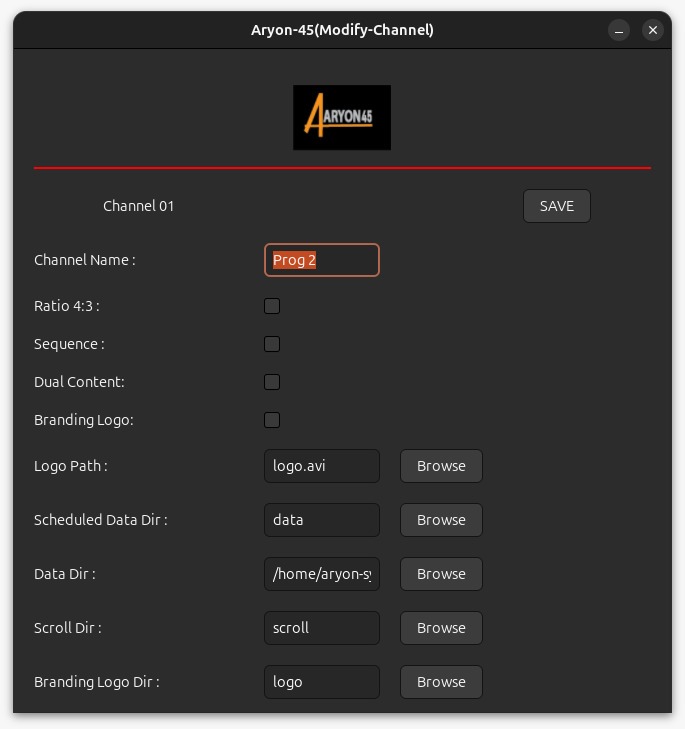Save the channel settings

click(557, 206)
